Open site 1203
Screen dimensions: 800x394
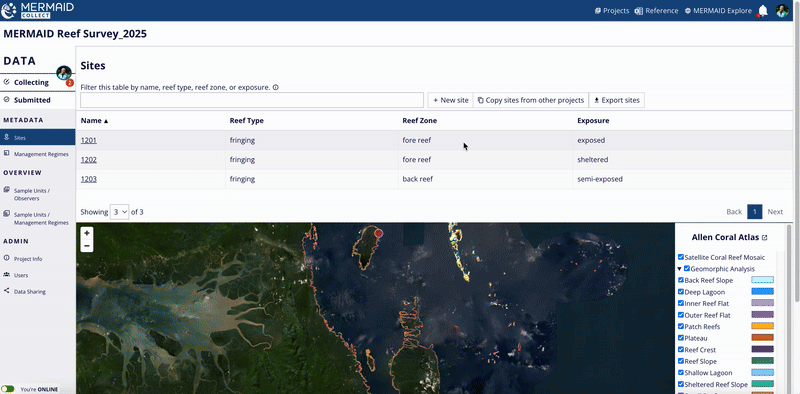89,179
